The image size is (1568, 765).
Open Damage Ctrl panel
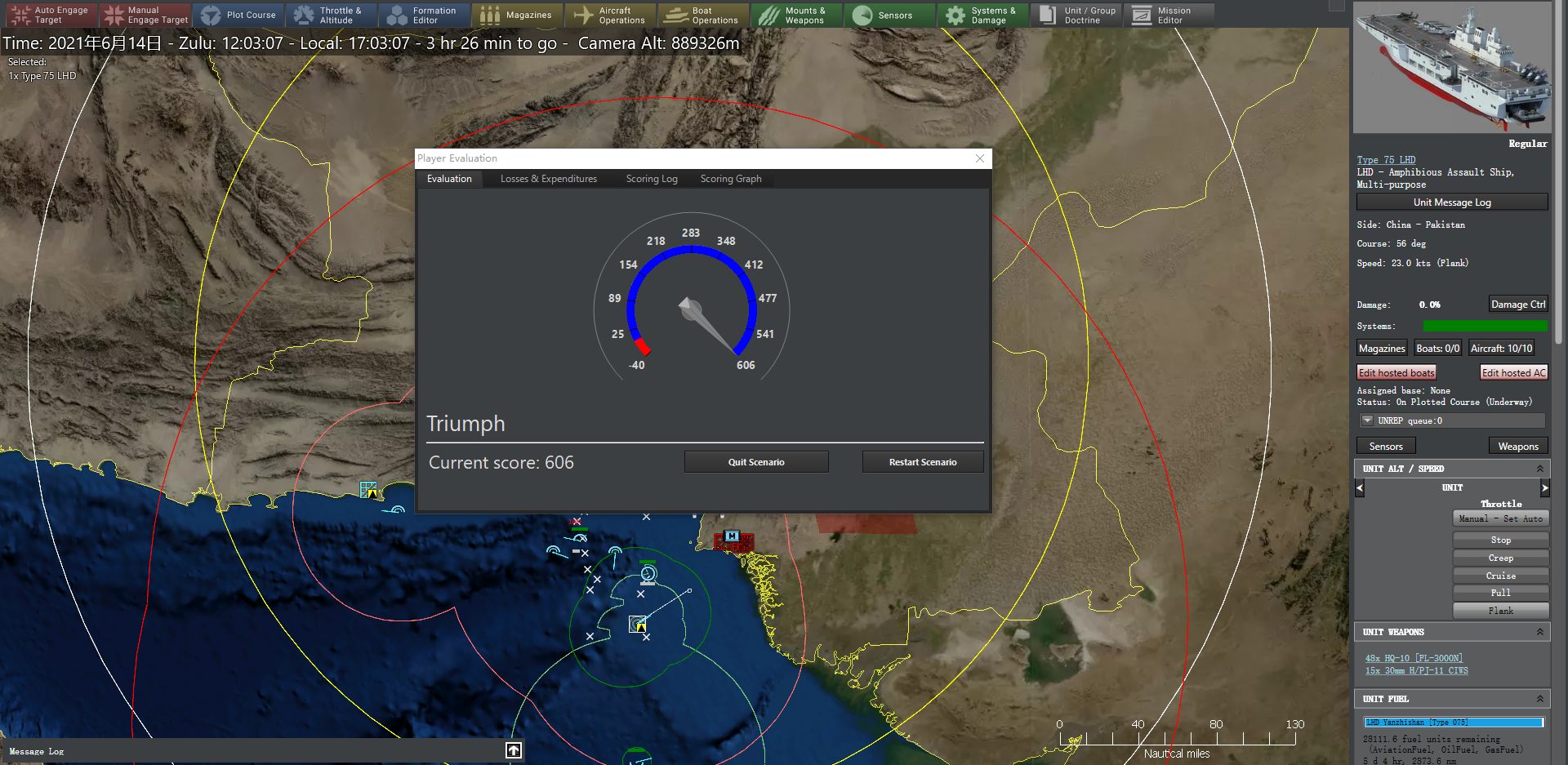pyautogui.click(x=1518, y=305)
